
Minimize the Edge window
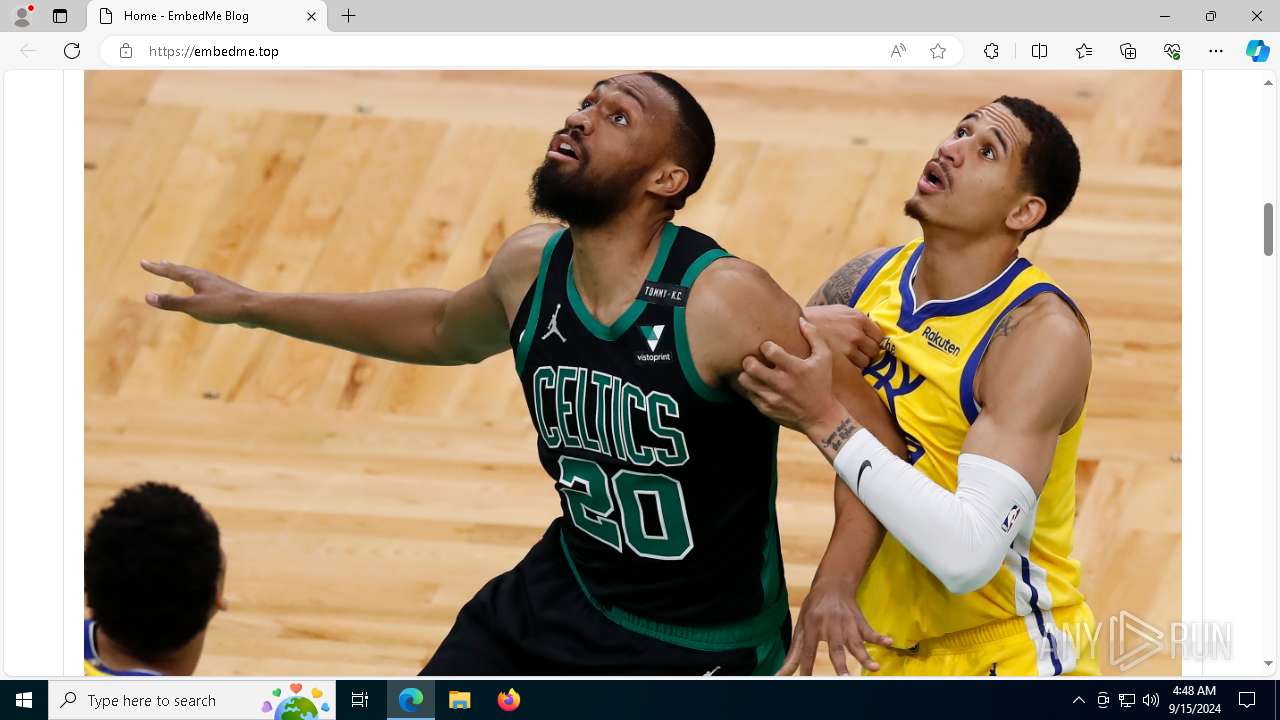tap(1164, 16)
